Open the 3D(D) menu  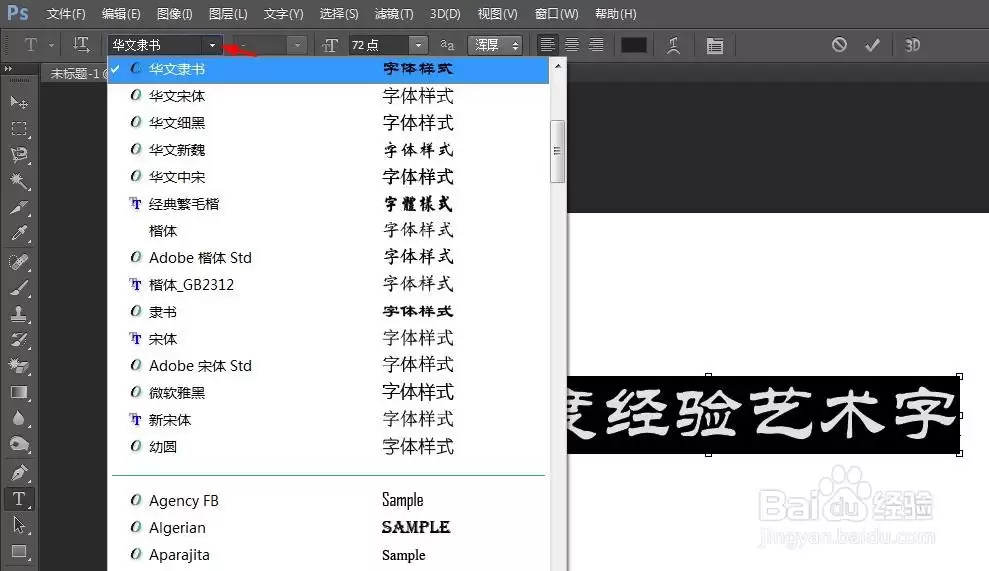click(445, 13)
